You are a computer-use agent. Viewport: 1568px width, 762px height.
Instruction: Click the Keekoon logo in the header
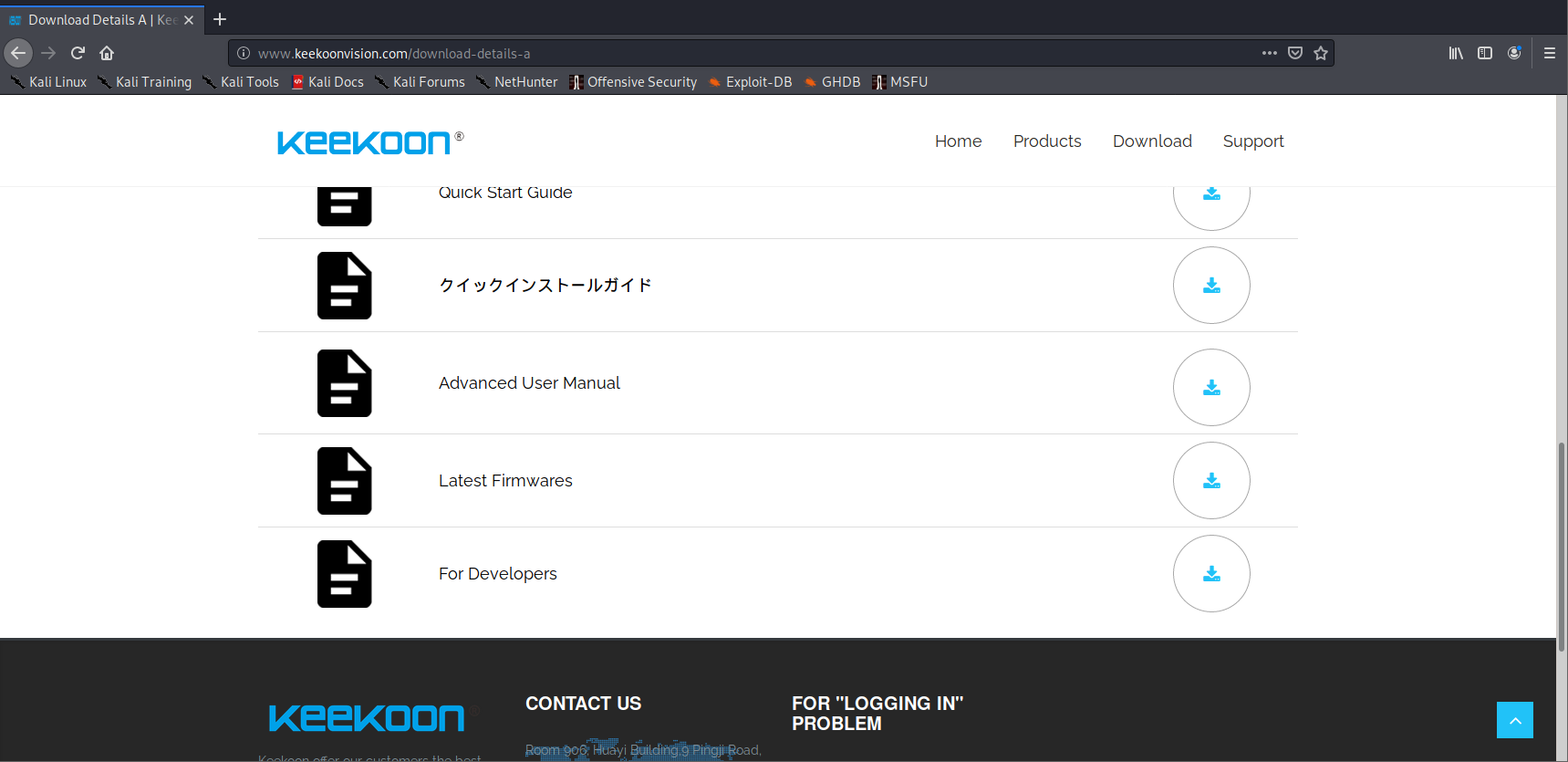click(370, 141)
